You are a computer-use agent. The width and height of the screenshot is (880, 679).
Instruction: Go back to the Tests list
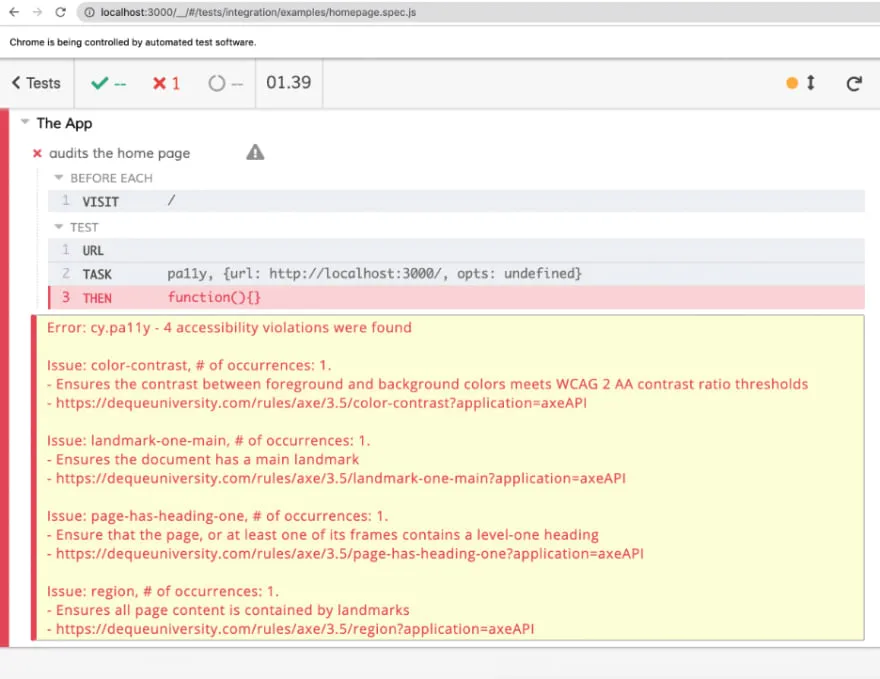(36, 84)
